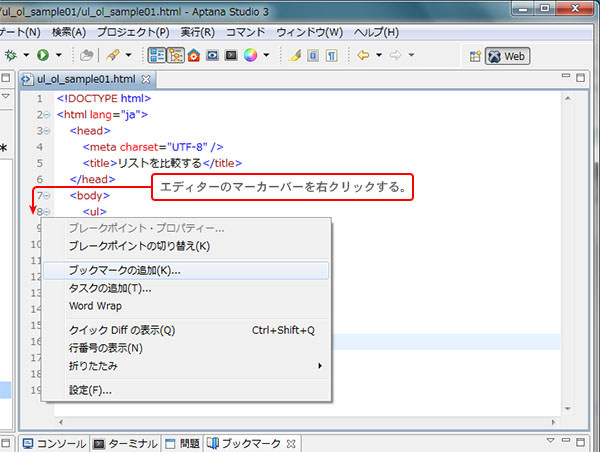Open the search flashlight dropdown arrow
This screenshot has width=600, height=452.
(x=129, y=55)
